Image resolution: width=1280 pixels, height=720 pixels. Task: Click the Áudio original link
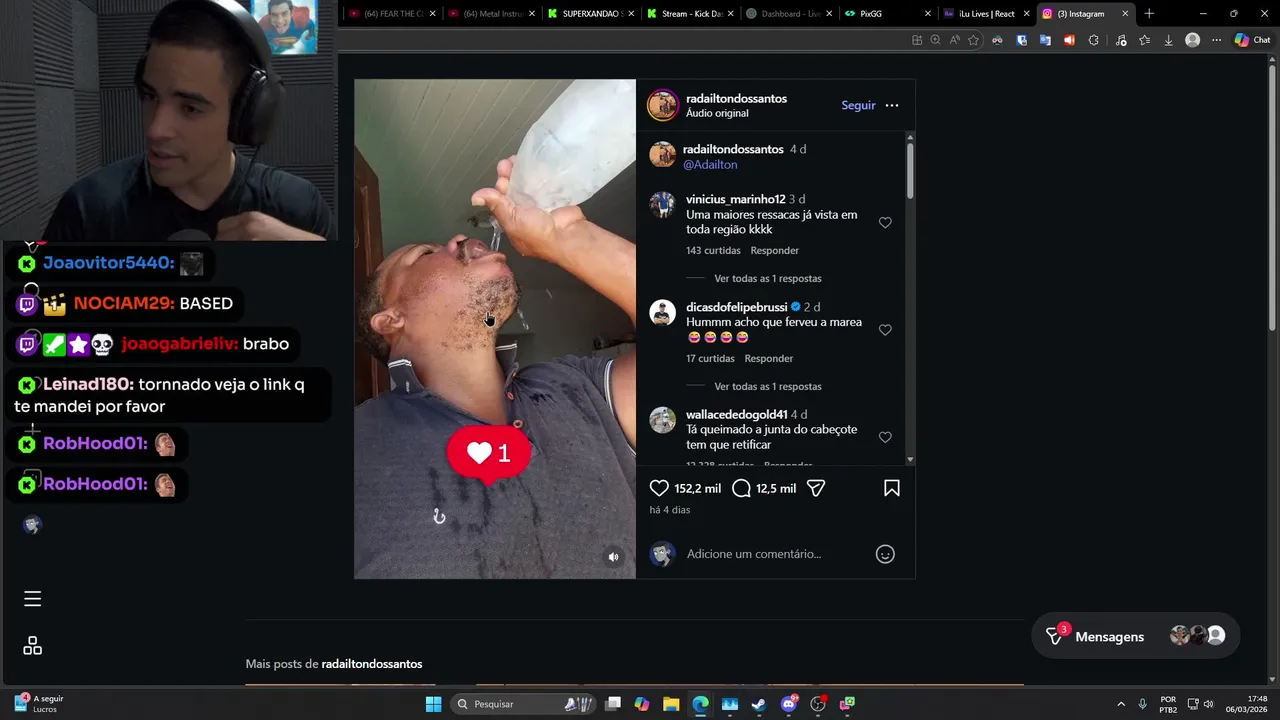tap(717, 113)
